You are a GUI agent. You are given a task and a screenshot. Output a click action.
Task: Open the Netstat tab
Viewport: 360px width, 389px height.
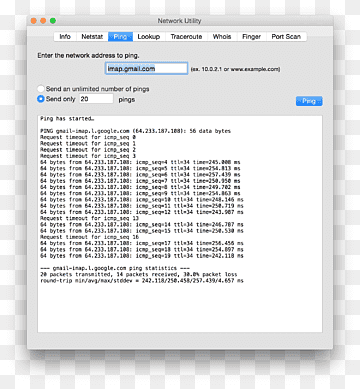click(92, 37)
